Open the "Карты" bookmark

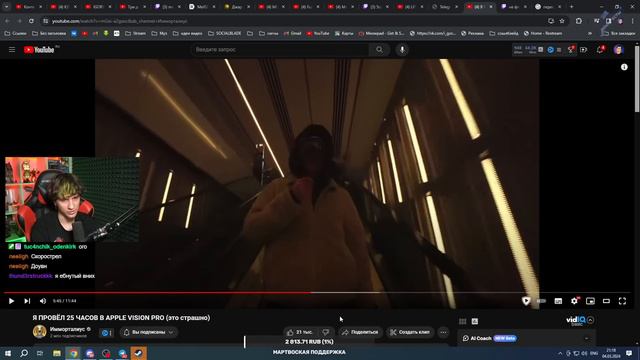[x=344, y=33]
